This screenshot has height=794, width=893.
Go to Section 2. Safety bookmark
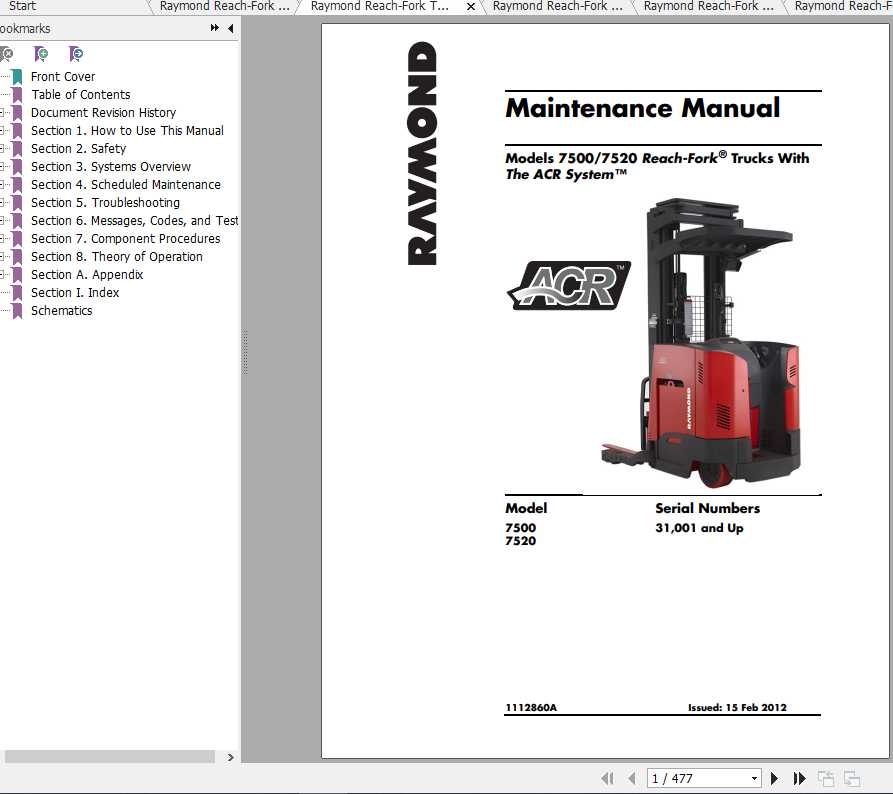(79, 149)
